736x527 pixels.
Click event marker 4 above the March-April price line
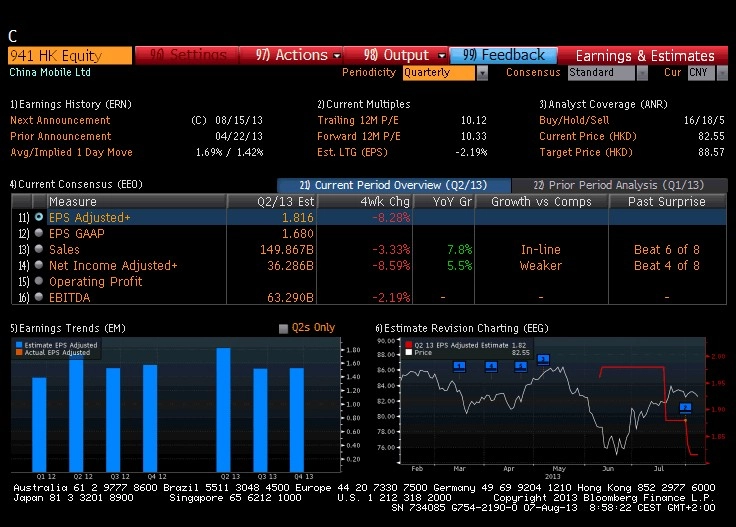click(491, 367)
